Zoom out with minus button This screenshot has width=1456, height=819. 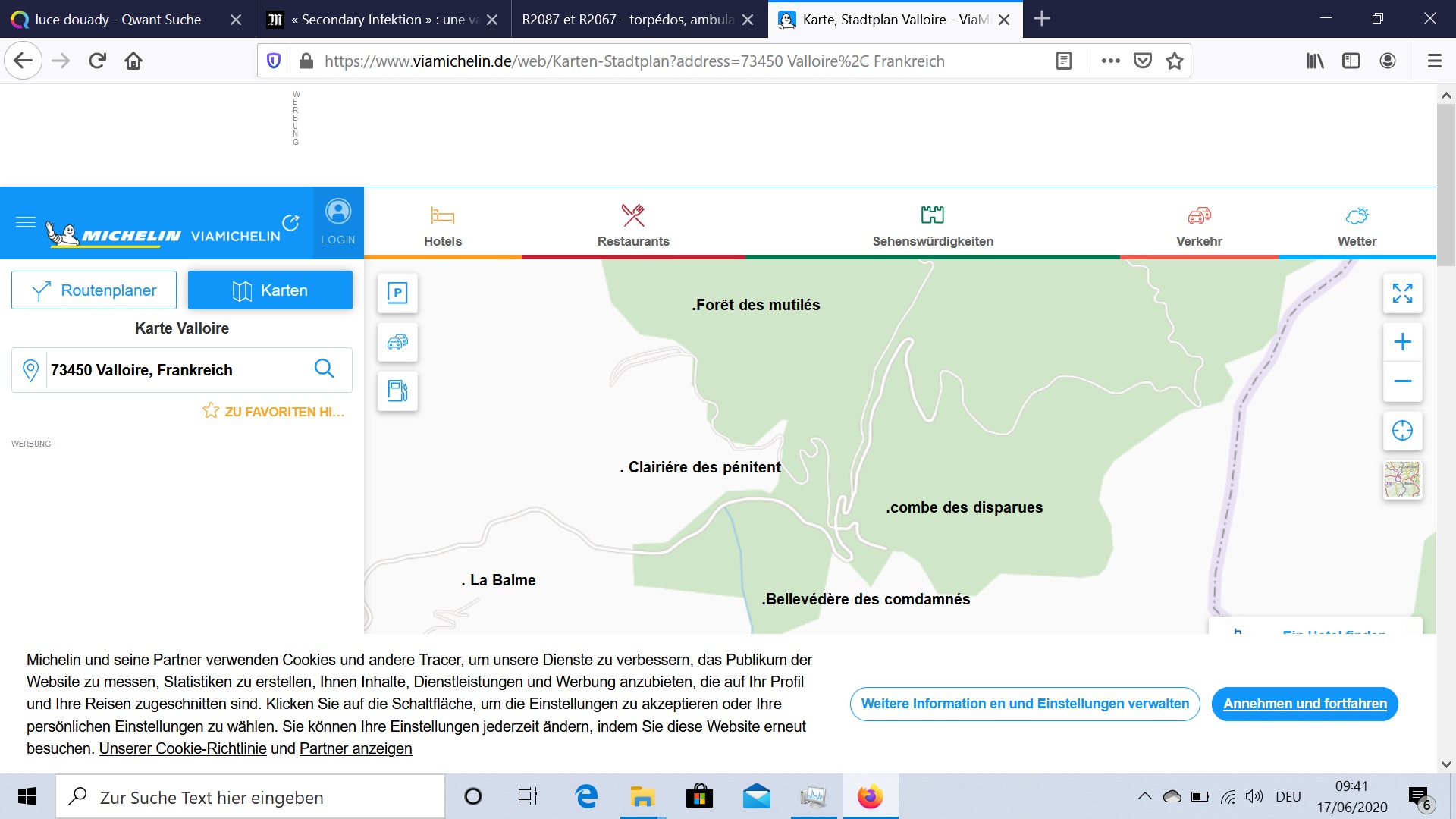1402,381
